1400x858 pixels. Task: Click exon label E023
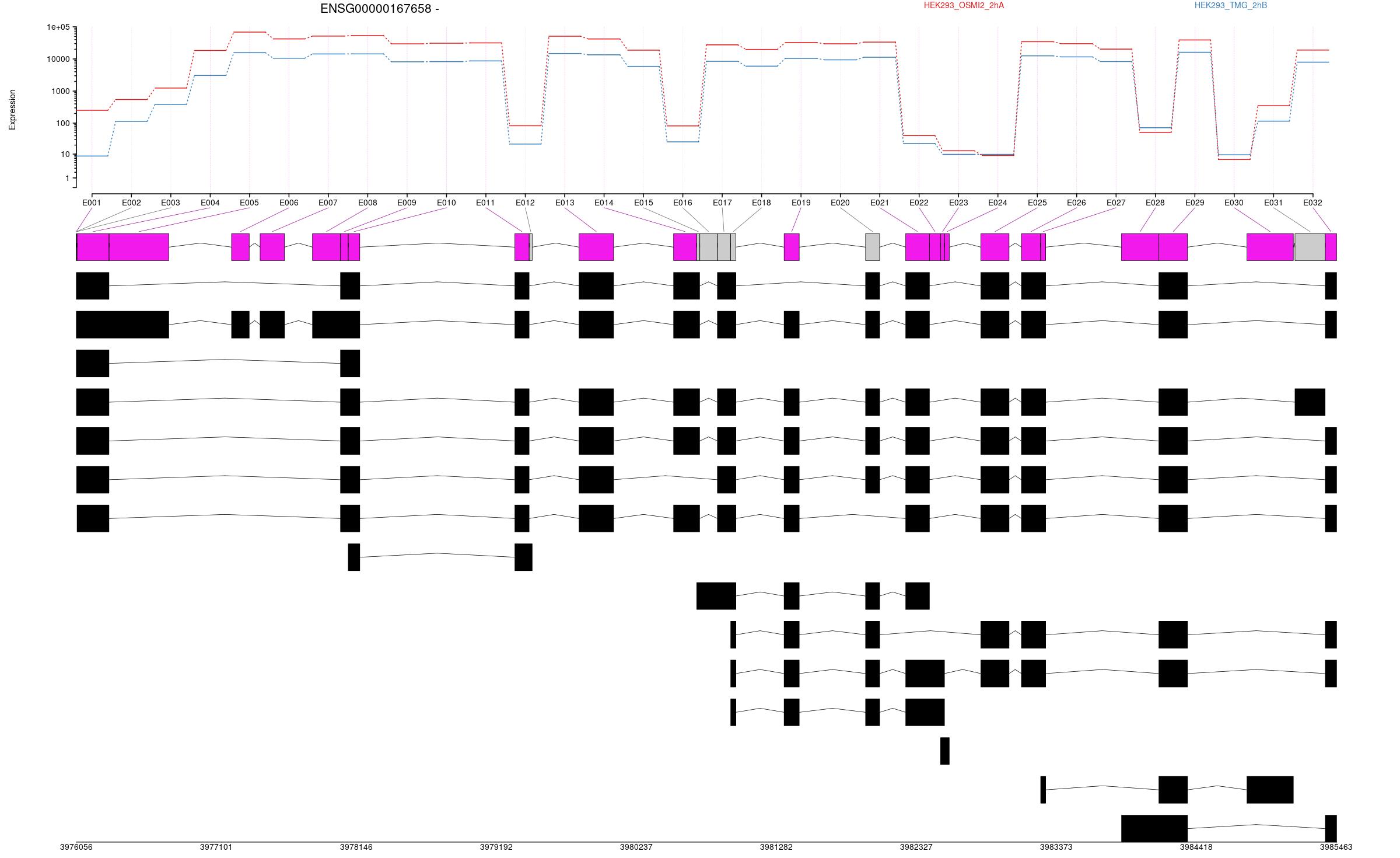point(958,203)
